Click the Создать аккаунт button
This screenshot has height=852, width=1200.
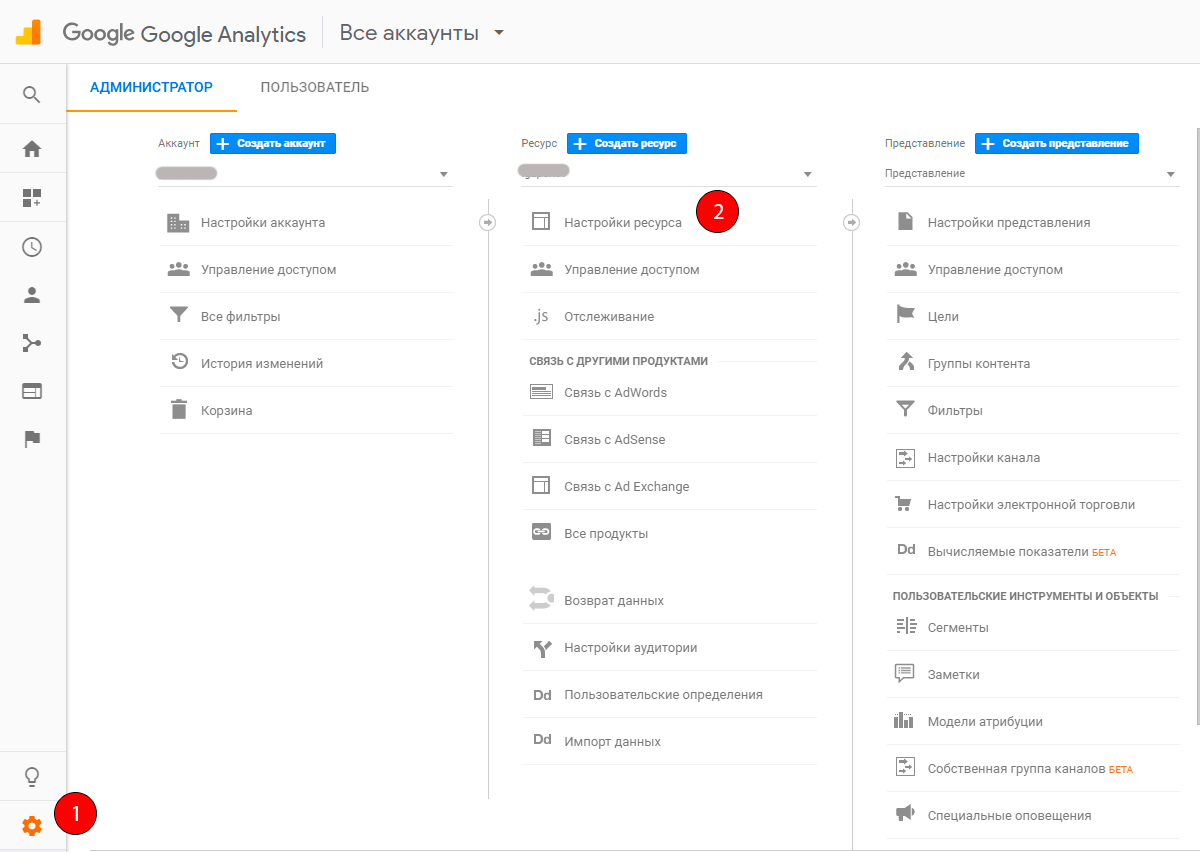(273, 144)
